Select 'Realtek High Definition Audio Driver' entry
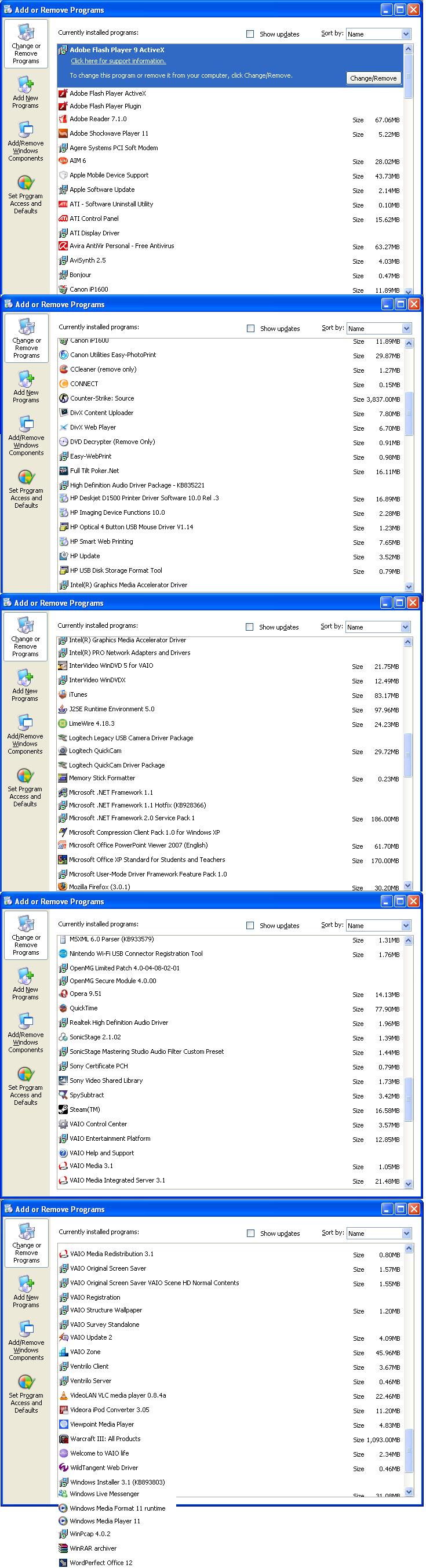426x1568 pixels. (230, 1023)
